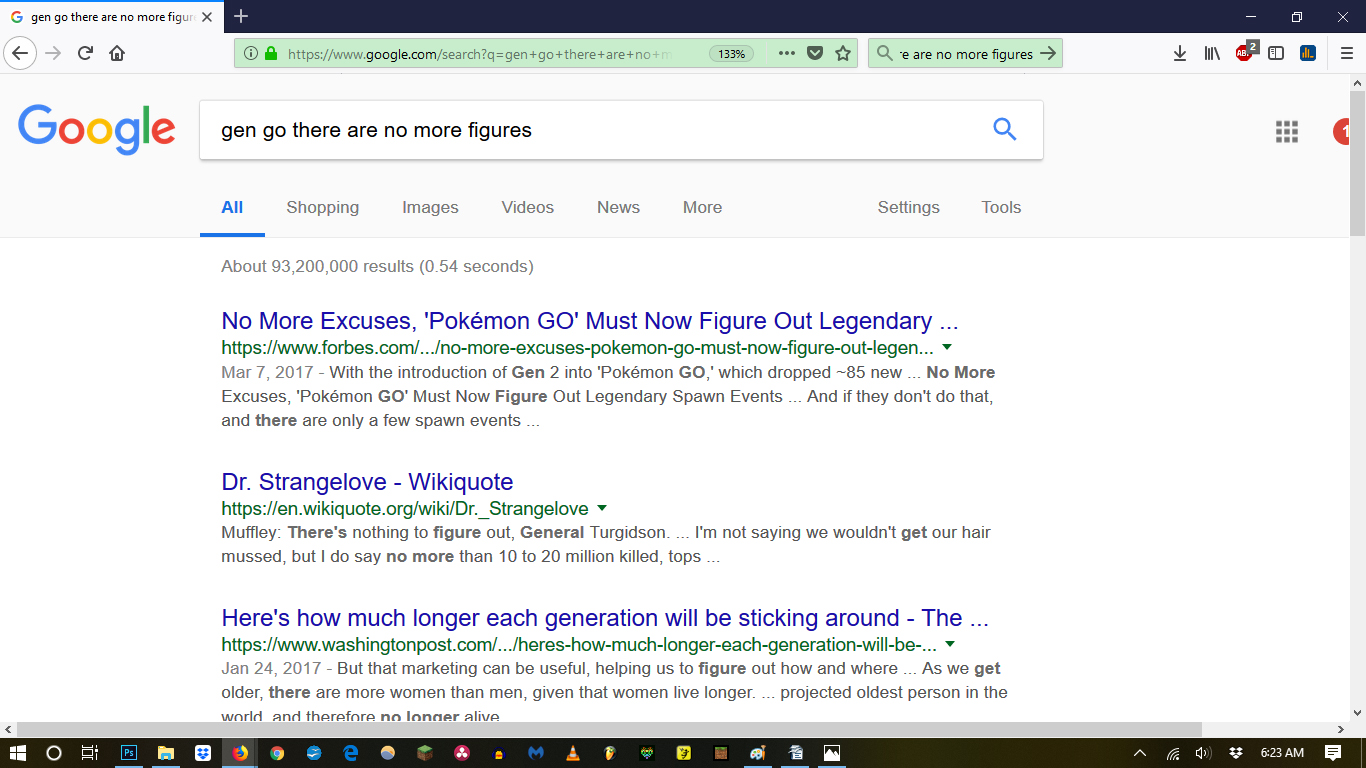
Task: Open Google notifications badge
Action: tap(1342, 131)
